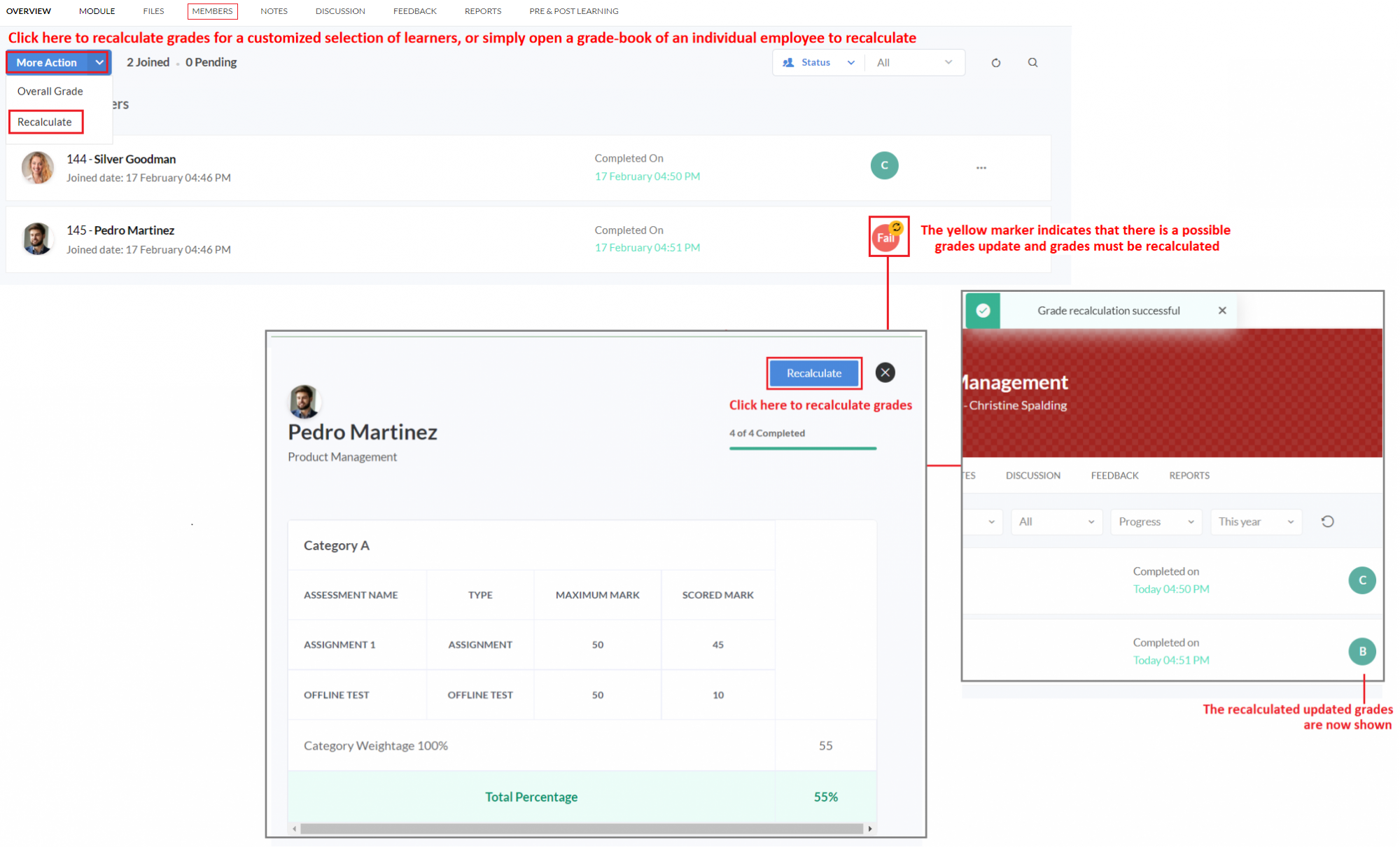This screenshot has width=1400, height=847.
Task: Open the Progress dropdown
Action: [x=1156, y=521]
